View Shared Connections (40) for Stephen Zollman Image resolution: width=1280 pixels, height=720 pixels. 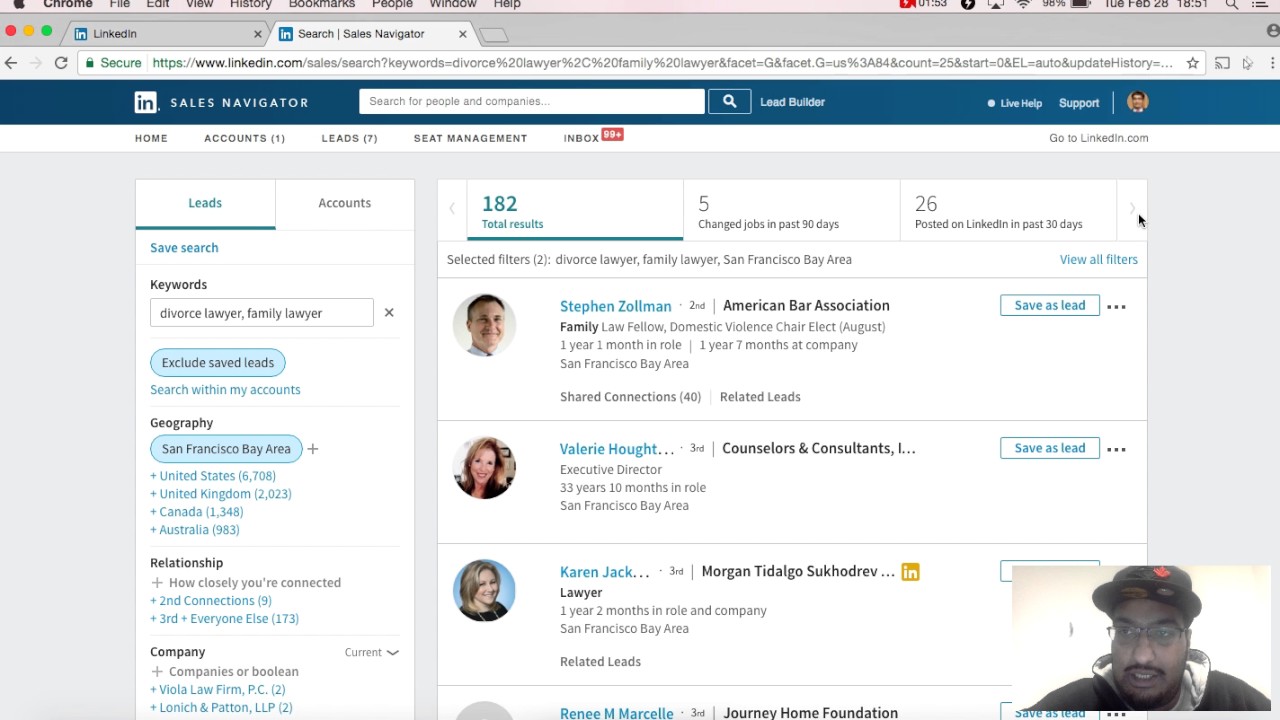point(630,397)
